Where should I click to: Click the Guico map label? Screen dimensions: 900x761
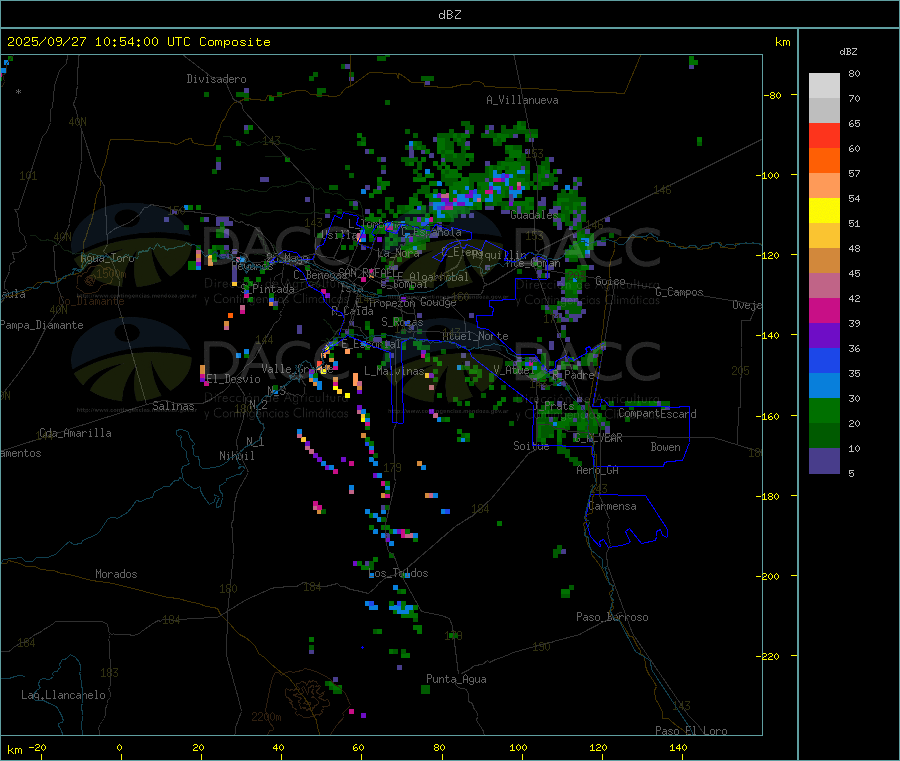(610, 281)
